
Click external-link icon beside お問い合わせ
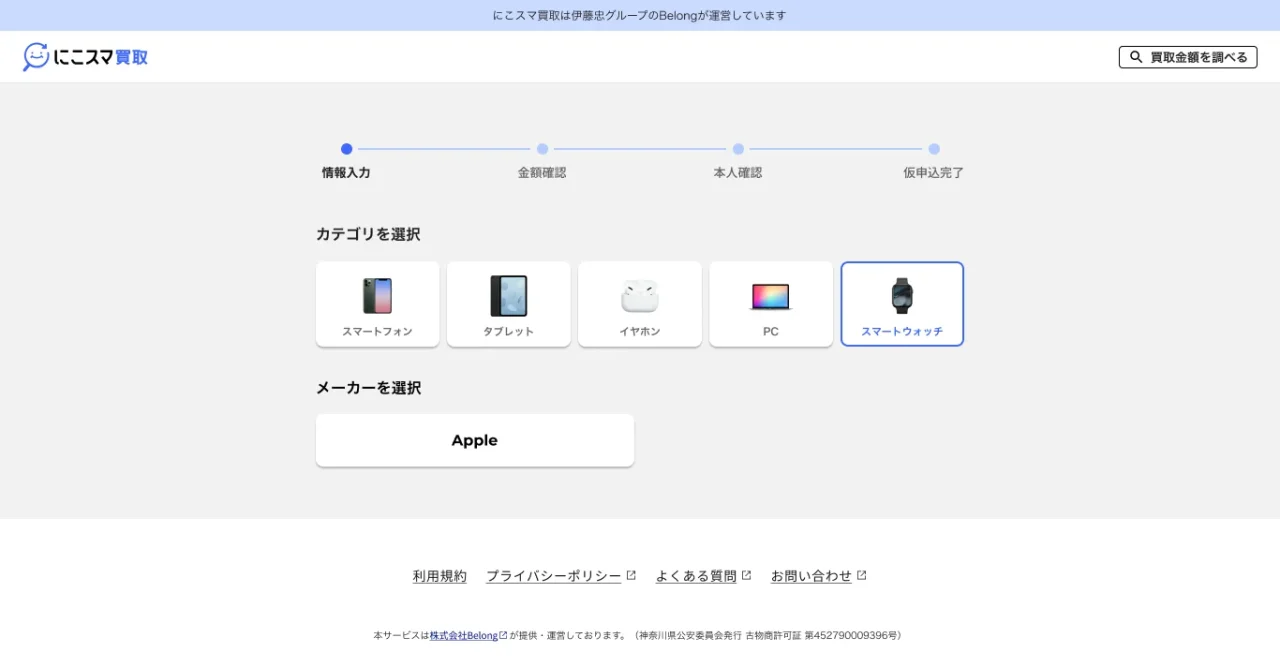click(861, 575)
